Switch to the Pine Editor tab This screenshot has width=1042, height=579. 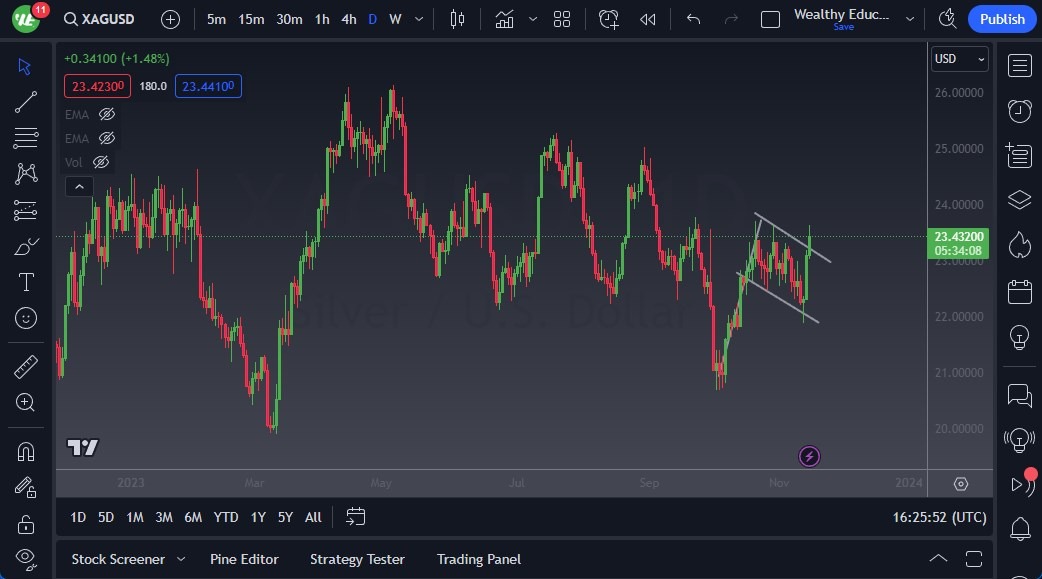click(244, 559)
